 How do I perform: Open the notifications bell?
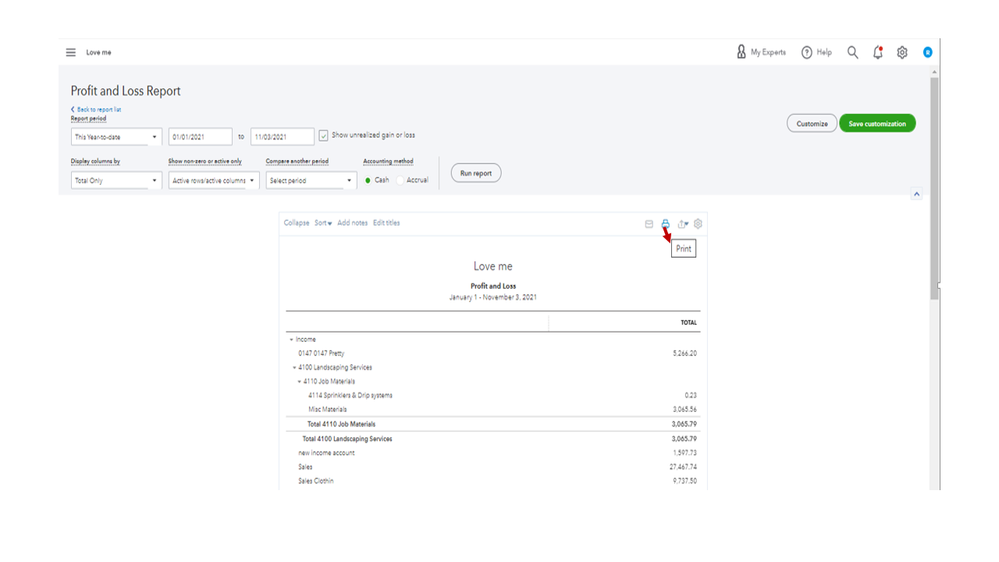(x=878, y=52)
